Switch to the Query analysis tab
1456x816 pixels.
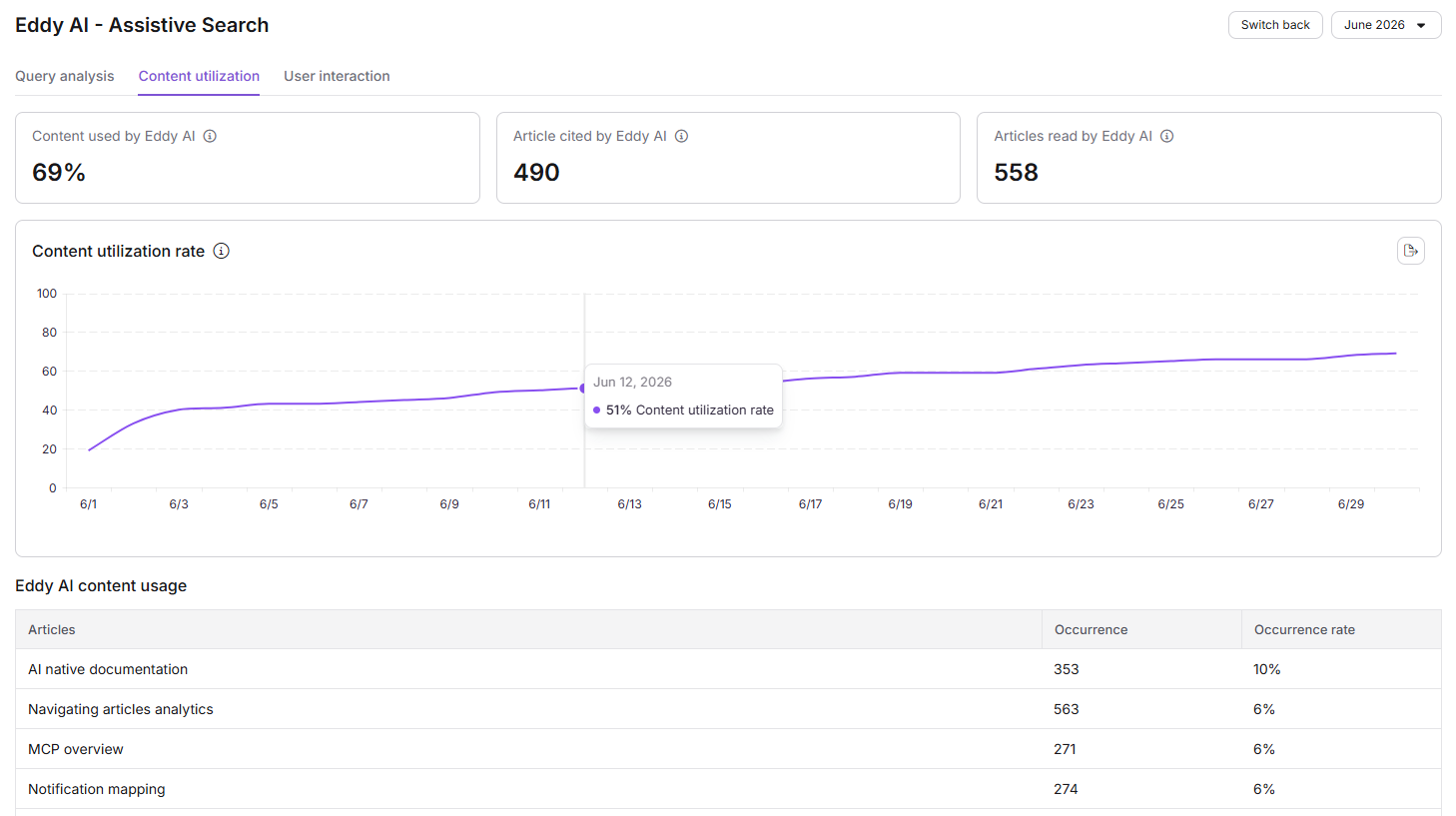tap(65, 76)
